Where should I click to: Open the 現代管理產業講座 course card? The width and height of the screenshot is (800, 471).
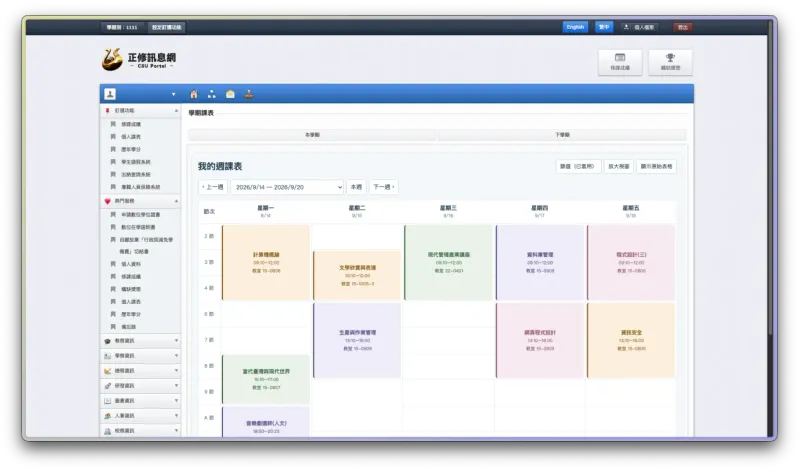[448, 262]
